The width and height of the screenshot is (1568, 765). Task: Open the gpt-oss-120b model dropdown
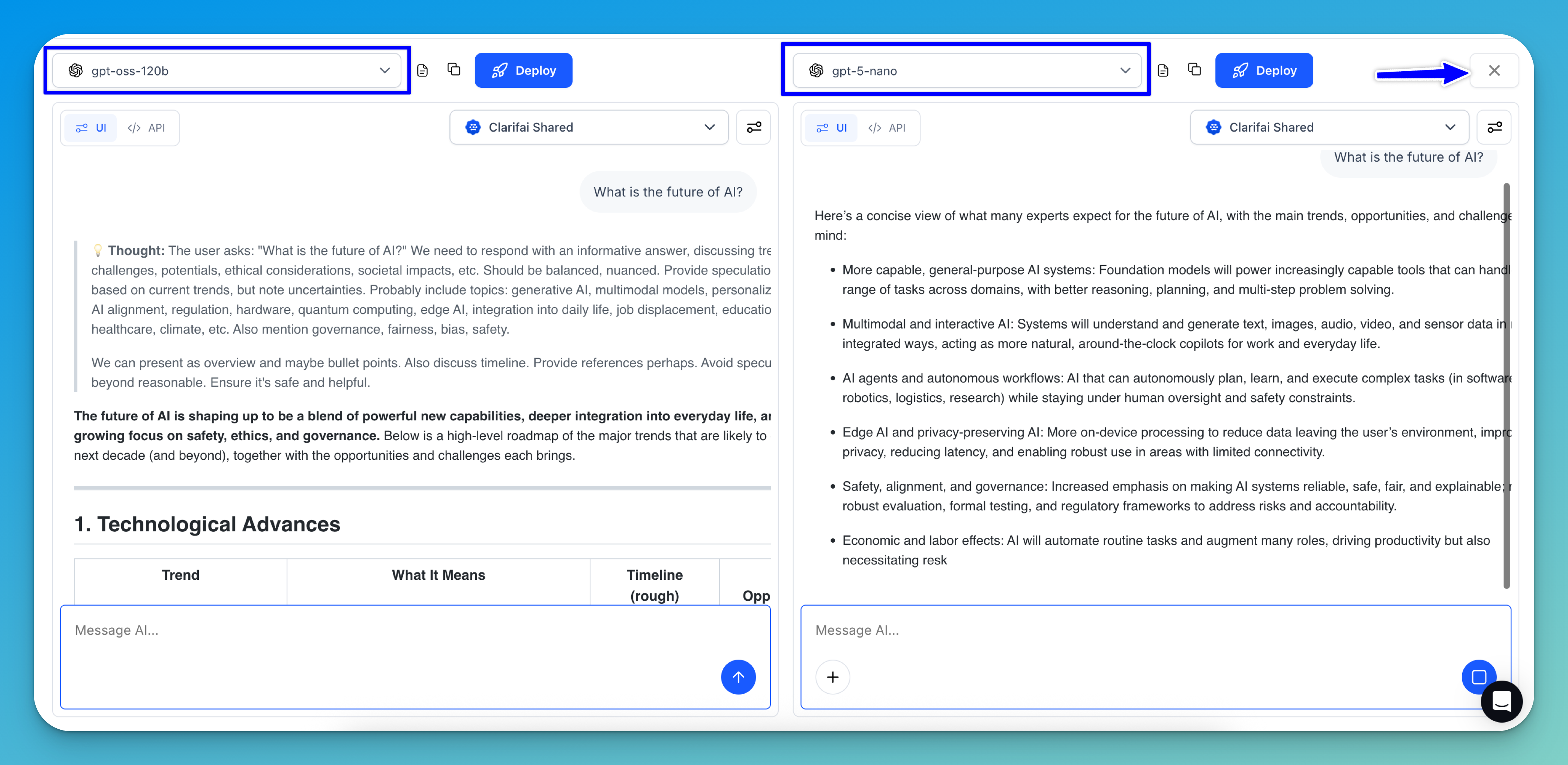[x=227, y=70]
